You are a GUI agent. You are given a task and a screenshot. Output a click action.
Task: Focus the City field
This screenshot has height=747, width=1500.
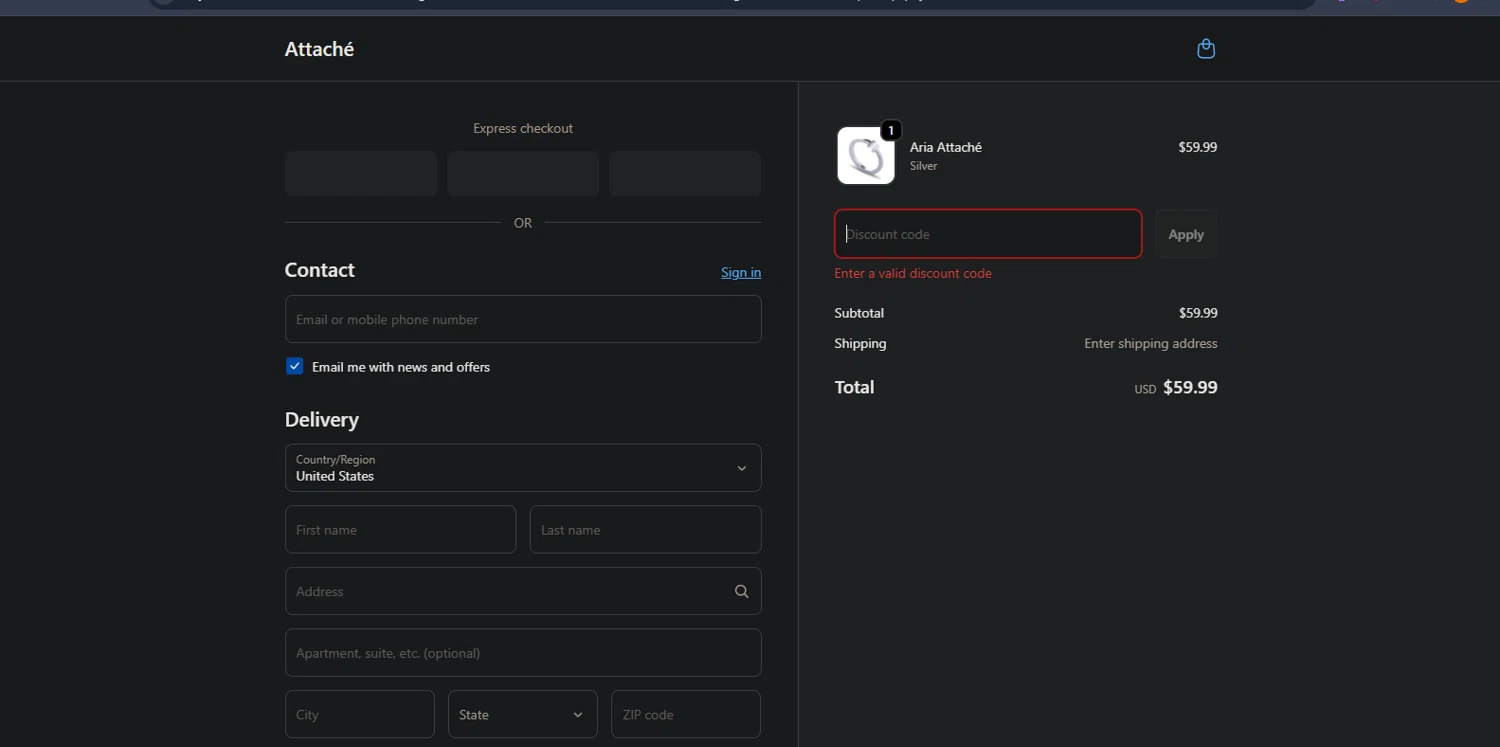click(x=360, y=714)
